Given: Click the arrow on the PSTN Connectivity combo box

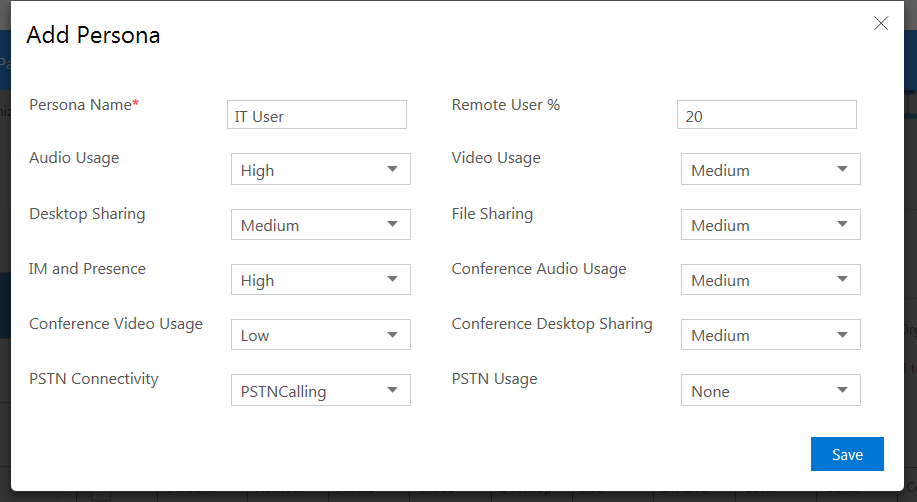Looking at the screenshot, I should pyautogui.click(x=392, y=391).
